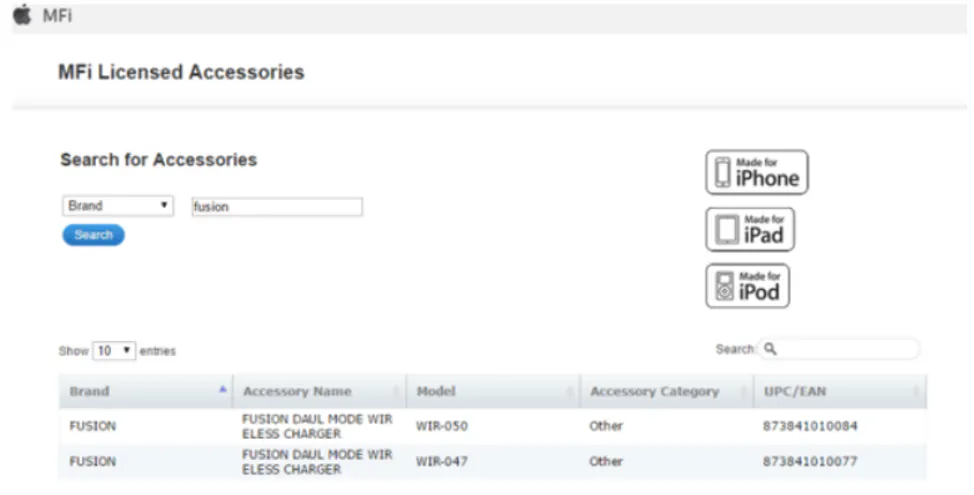Click the Made for iPod badge
The height and width of the screenshot is (495, 974).
click(x=747, y=286)
